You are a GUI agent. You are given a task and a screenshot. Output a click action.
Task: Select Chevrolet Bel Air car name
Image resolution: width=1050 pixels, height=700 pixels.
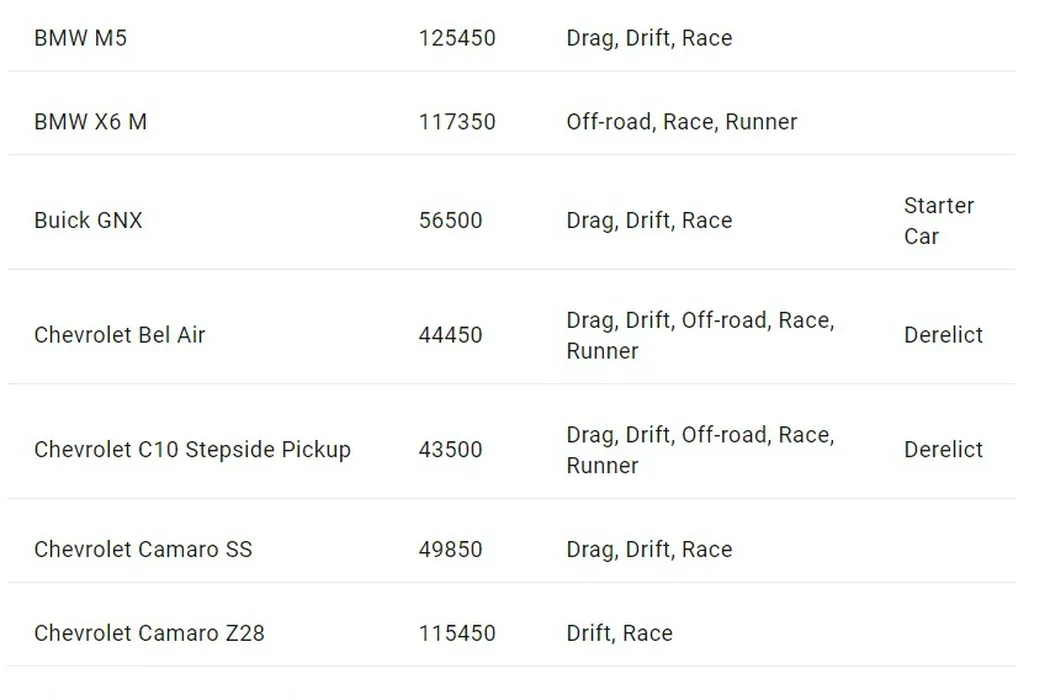[x=119, y=335]
